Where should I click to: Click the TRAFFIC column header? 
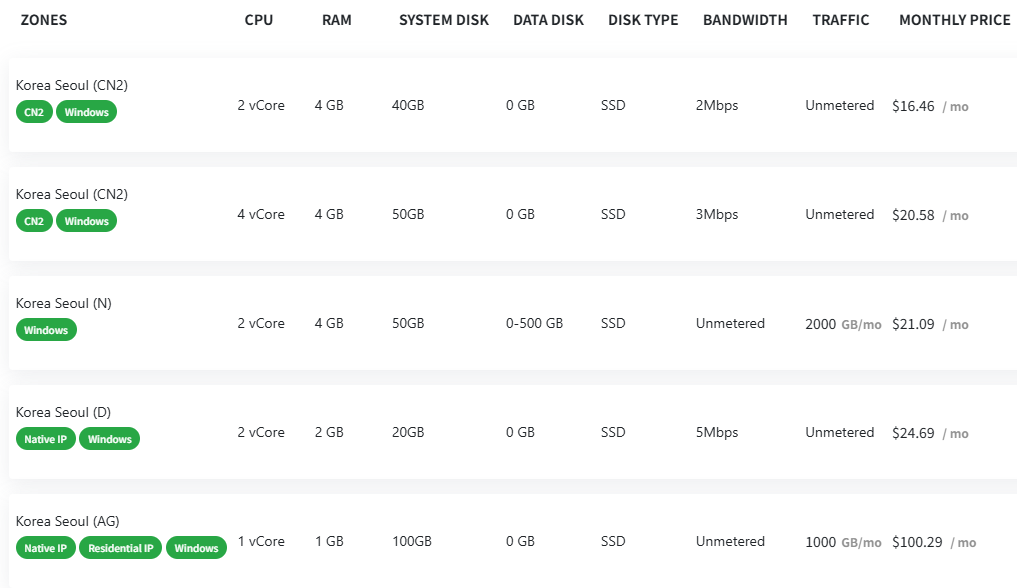[841, 20]
